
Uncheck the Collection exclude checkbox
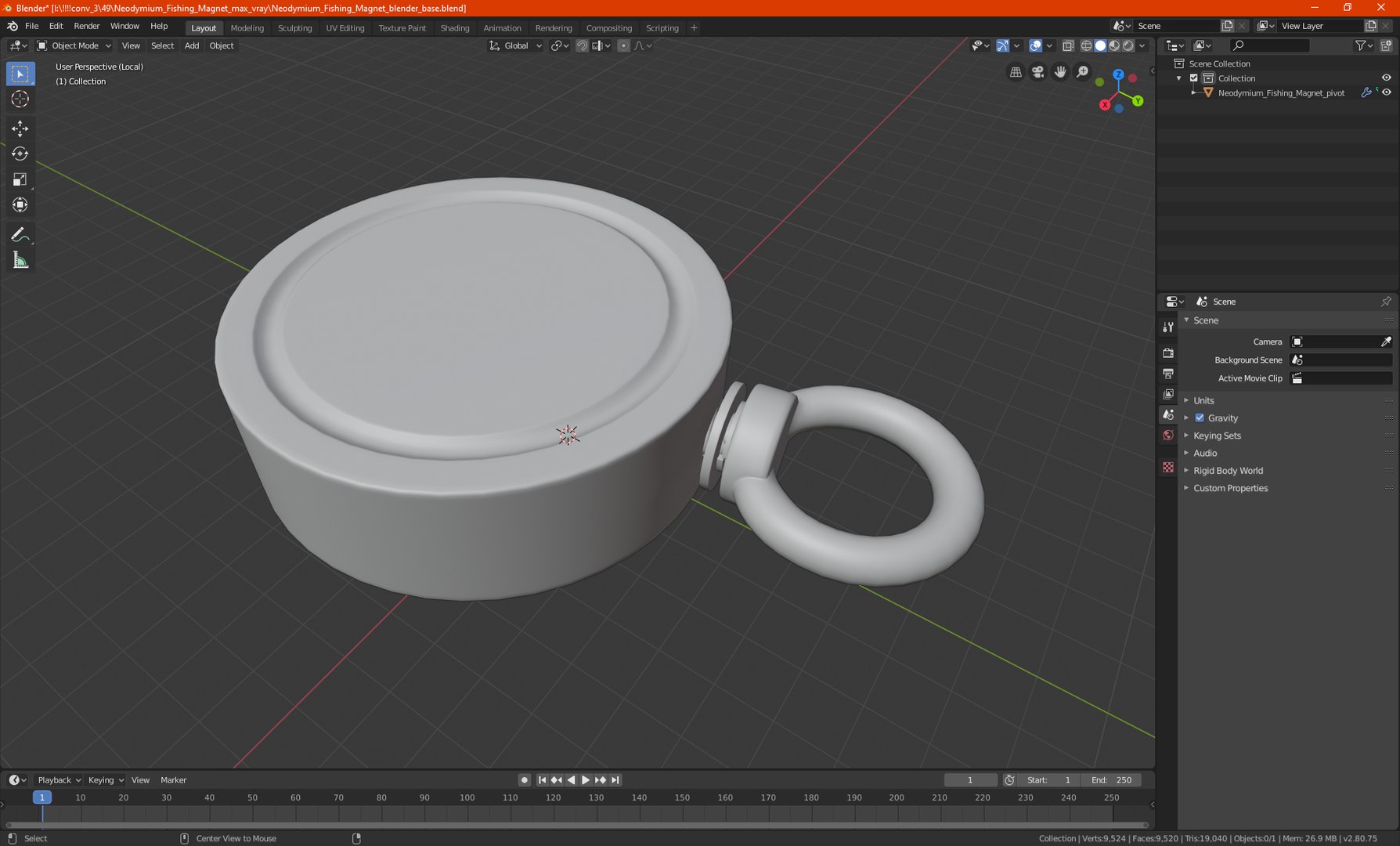[x=1194, y=78]
